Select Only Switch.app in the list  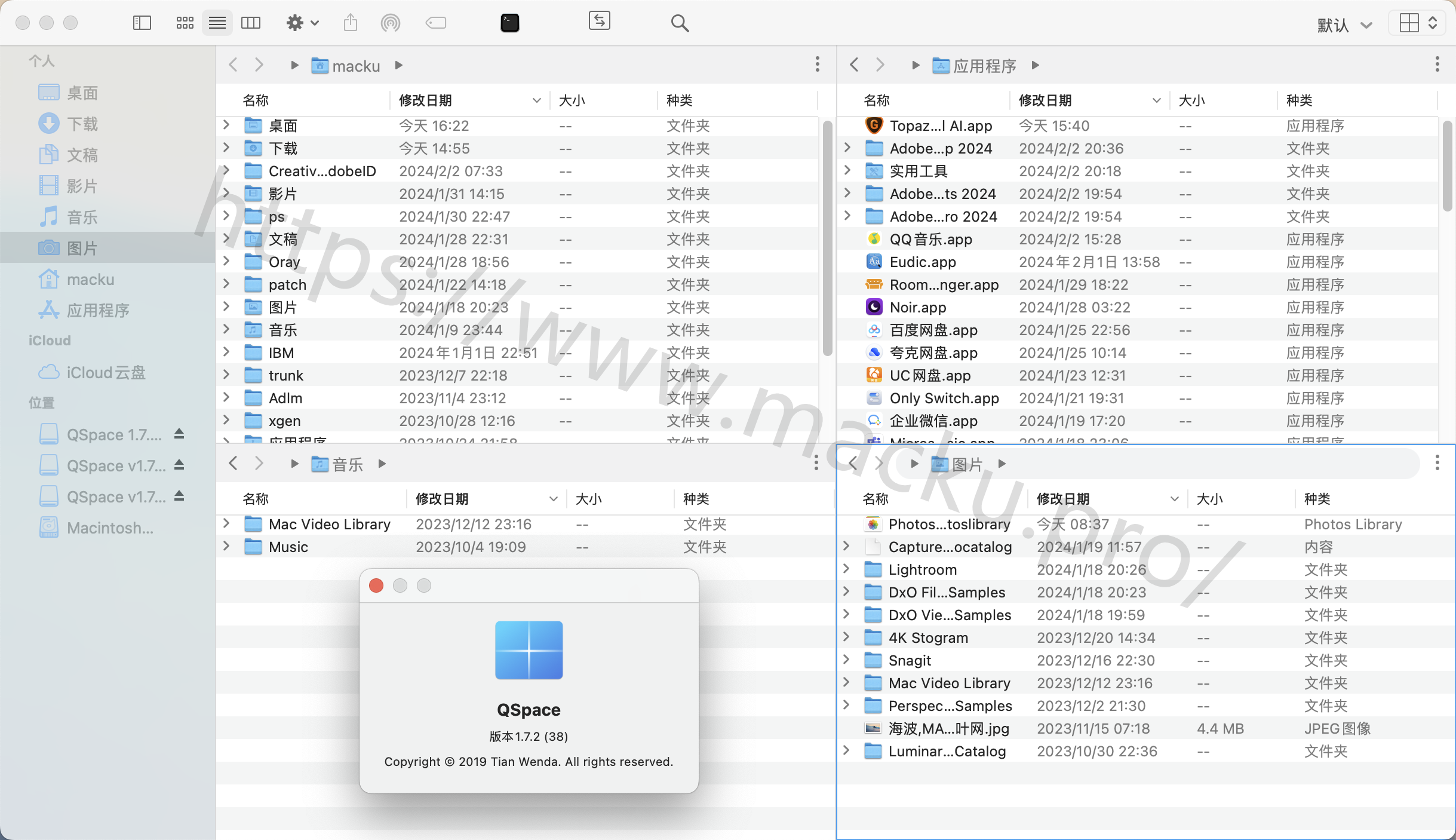click(1137, 398)
